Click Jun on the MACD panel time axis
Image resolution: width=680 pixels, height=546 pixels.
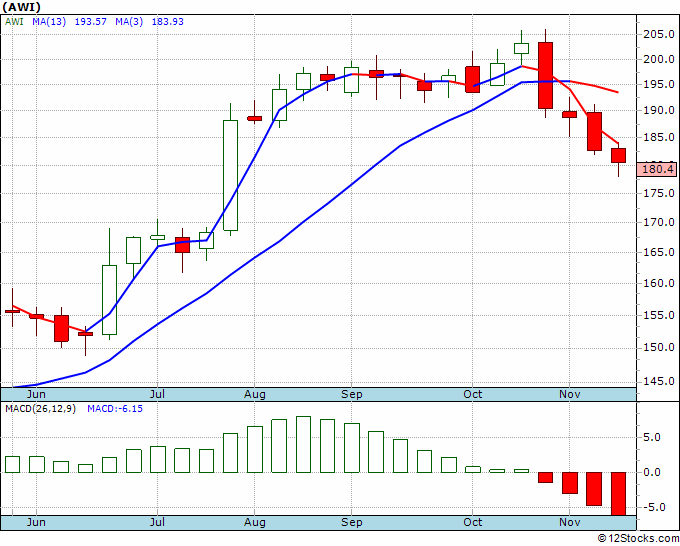tap(36, 522)
